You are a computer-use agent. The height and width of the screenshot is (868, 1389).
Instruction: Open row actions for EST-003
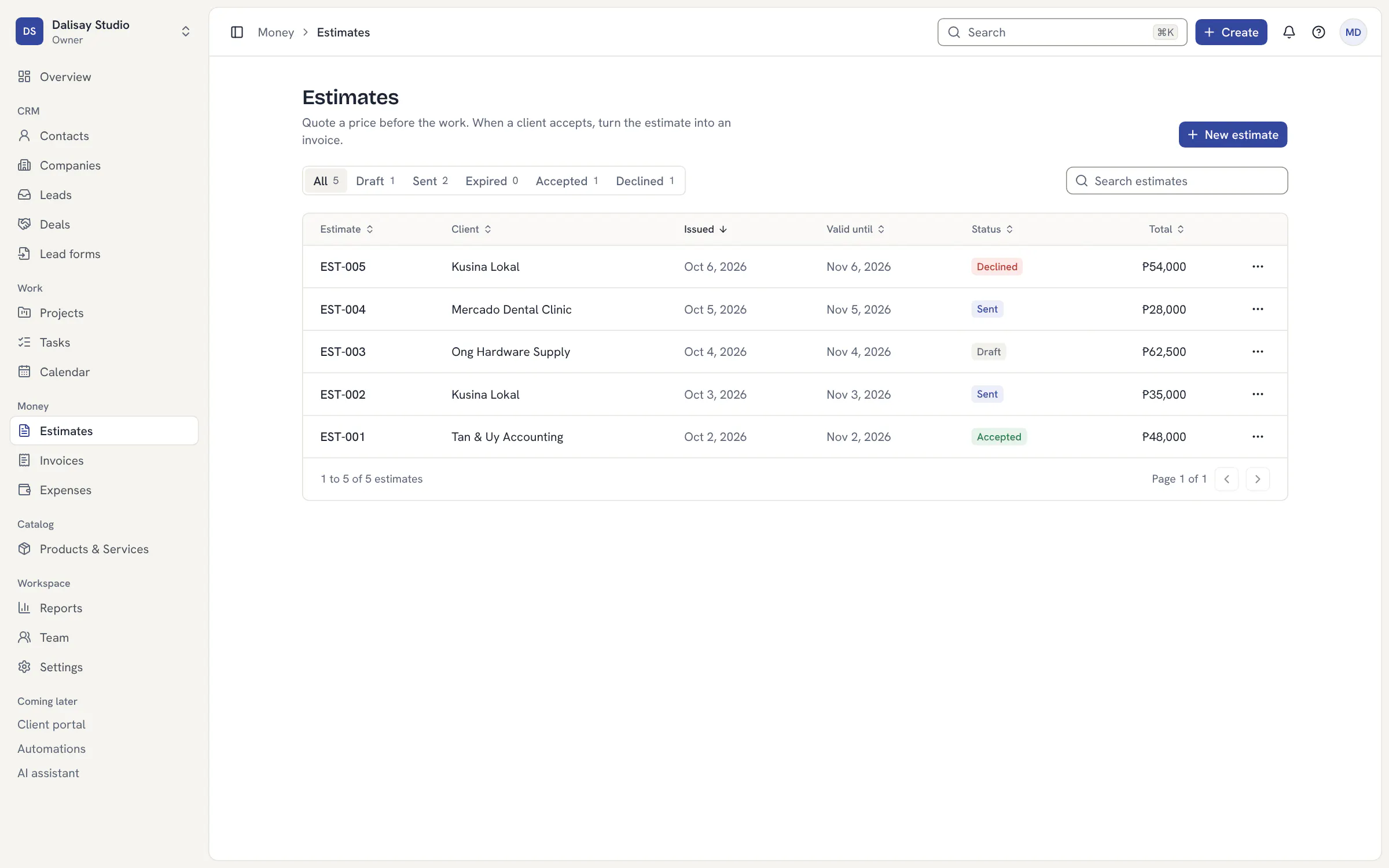coord(1258,352)
